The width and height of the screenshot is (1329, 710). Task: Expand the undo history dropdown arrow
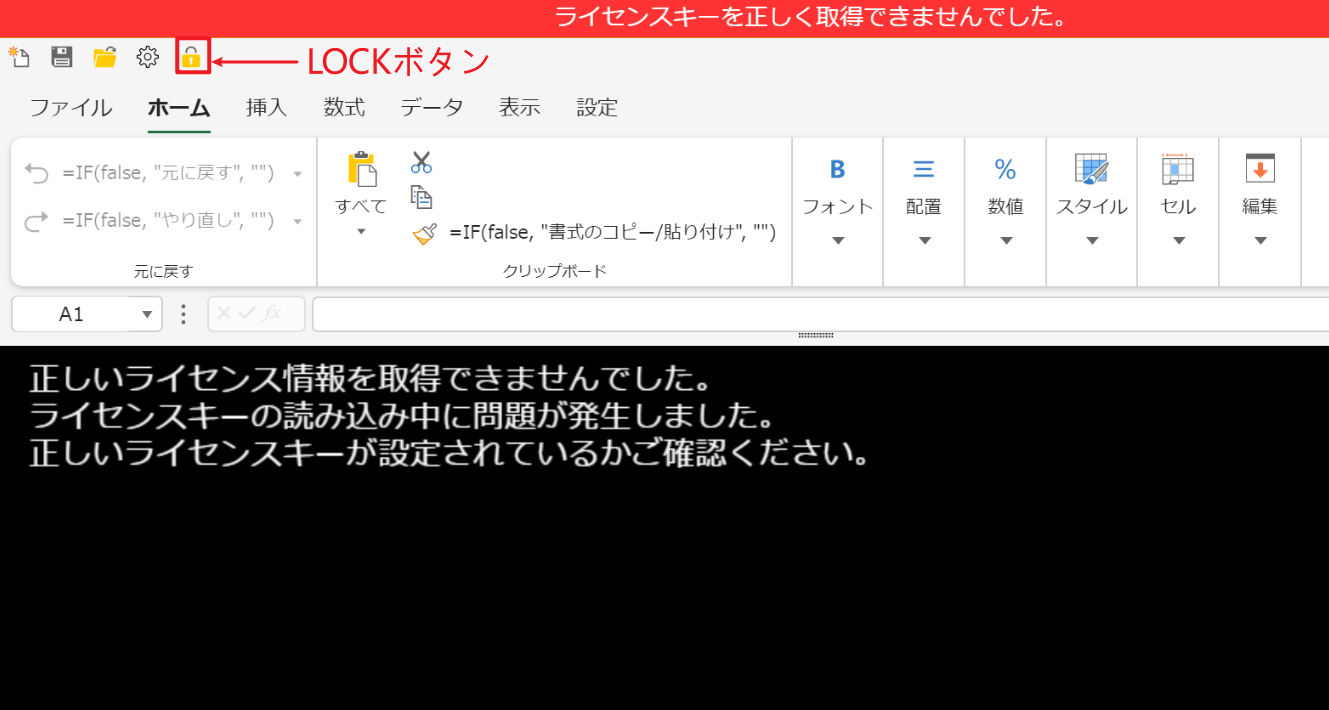(297, 175)
